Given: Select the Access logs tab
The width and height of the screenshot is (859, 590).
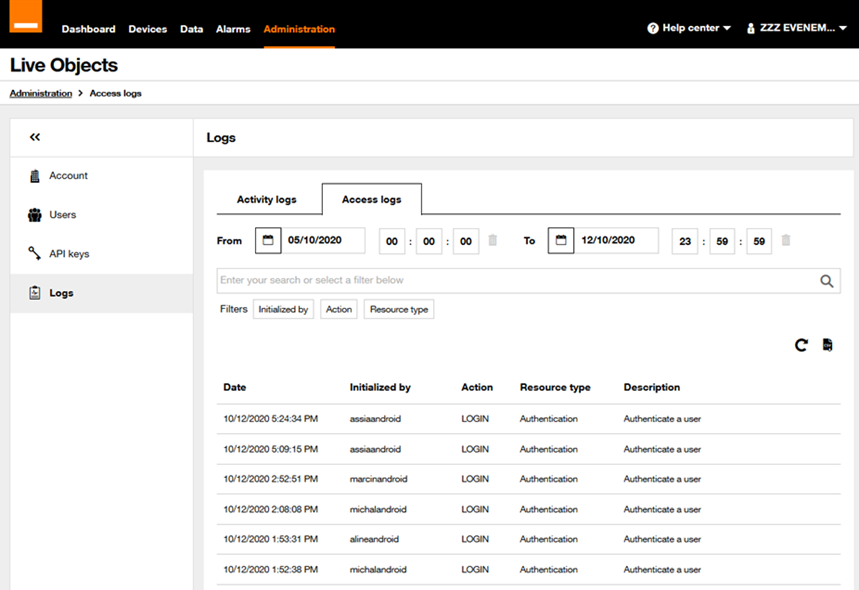Looking at the screenshot, I should point(372,199).
